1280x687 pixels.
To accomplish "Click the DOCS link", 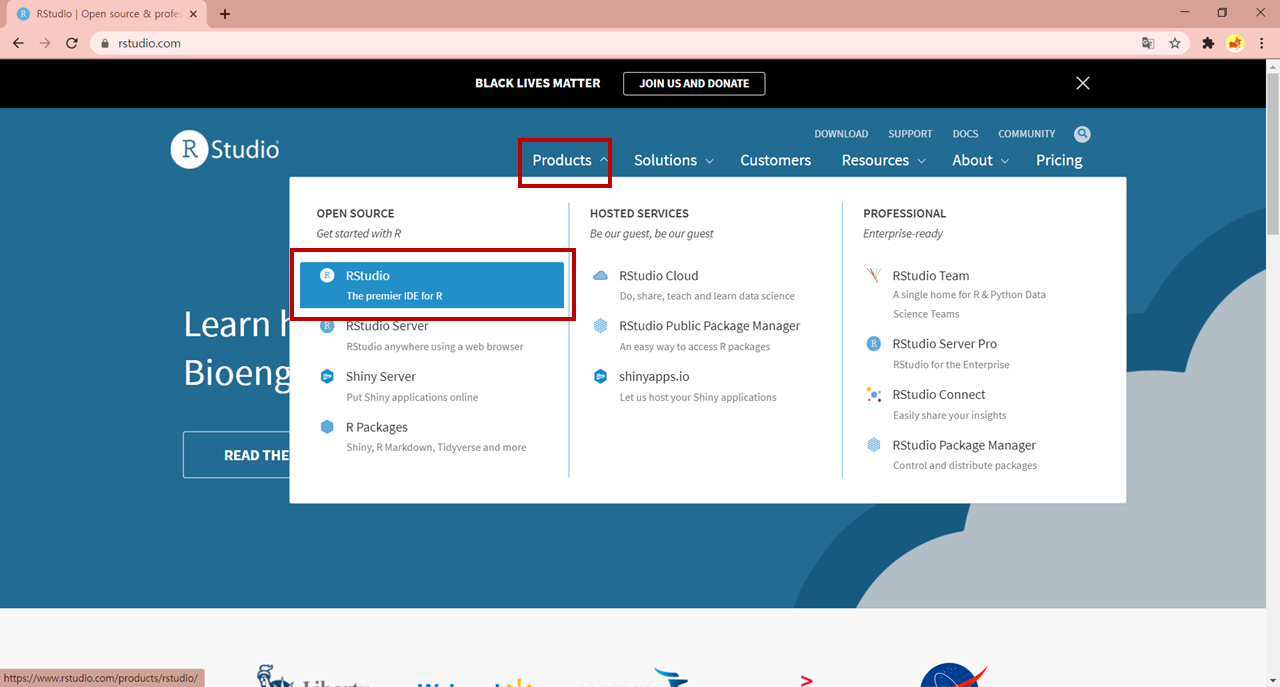I will [965, 134].
